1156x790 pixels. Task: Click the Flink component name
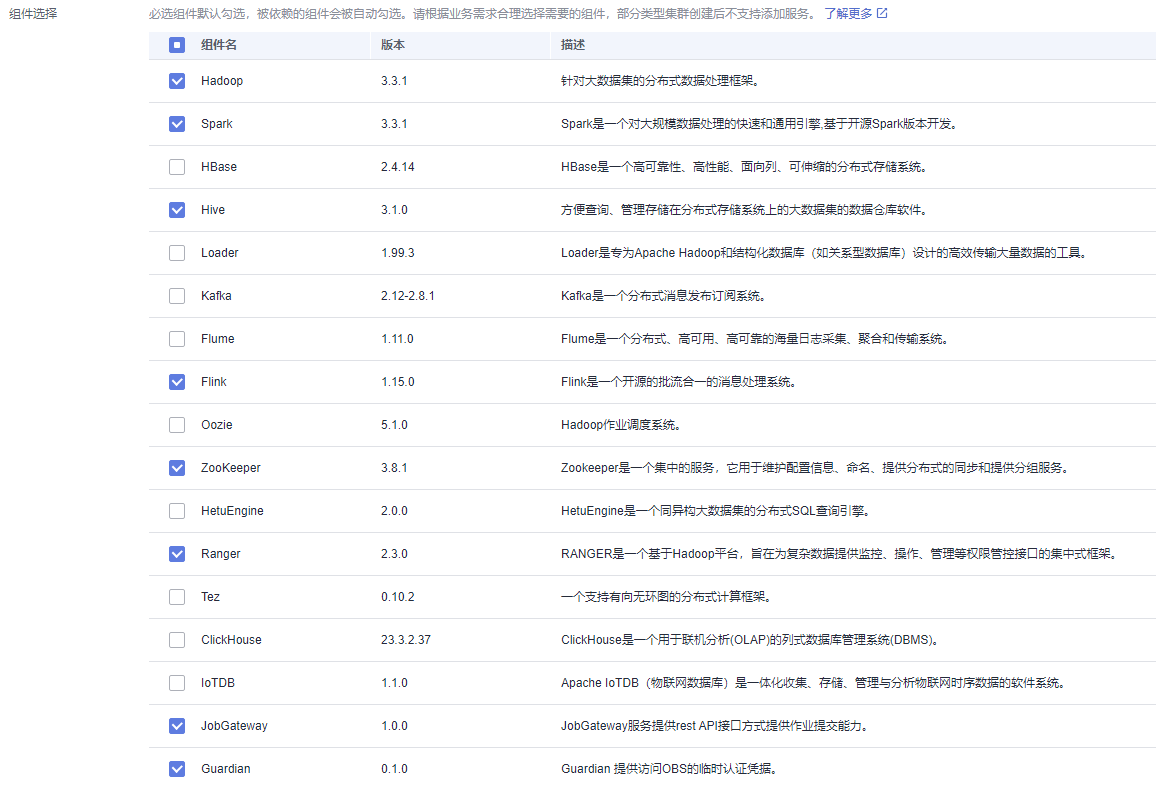(214, 382)
